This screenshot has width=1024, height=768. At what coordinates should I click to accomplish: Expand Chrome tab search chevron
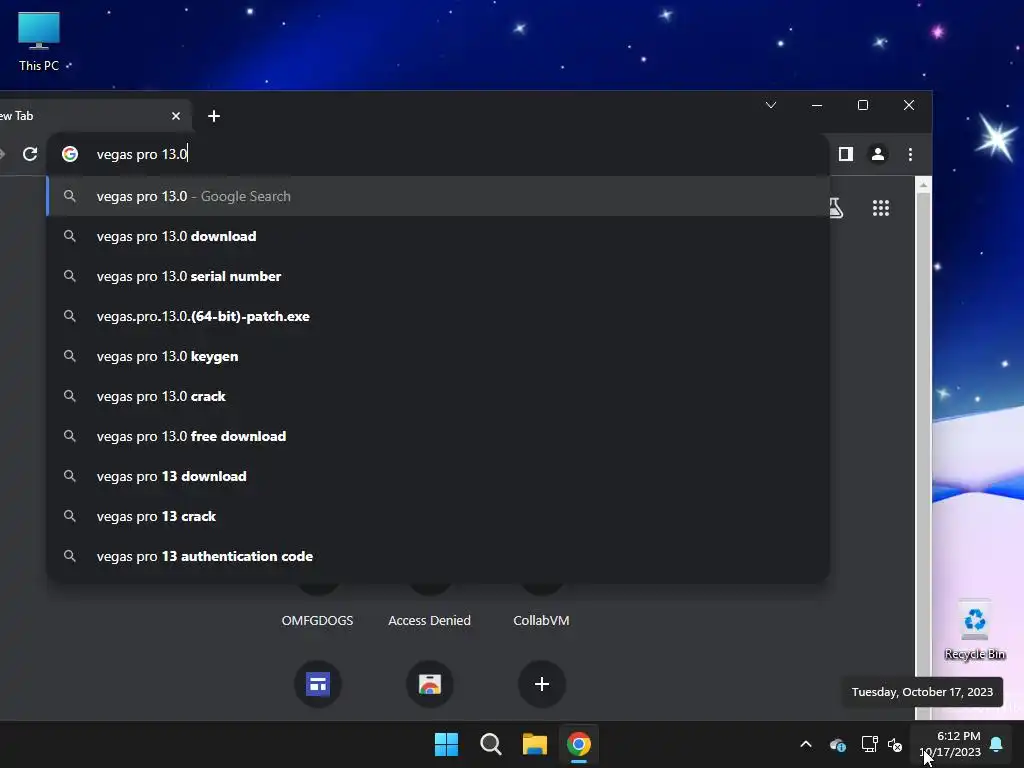771,105
